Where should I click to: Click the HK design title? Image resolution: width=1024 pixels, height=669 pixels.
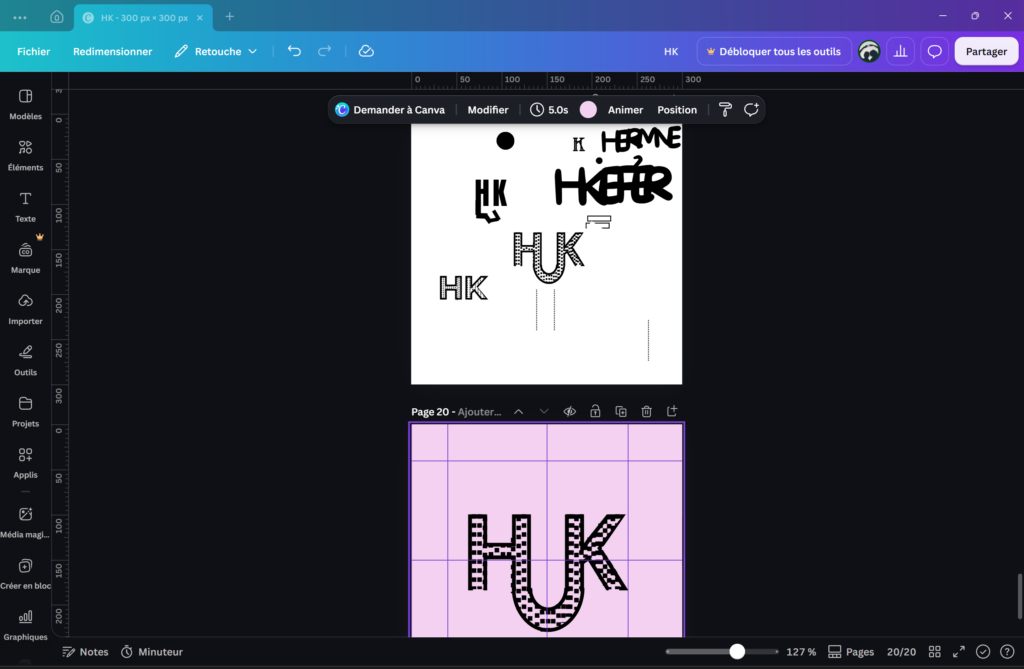tap(671, 51)
